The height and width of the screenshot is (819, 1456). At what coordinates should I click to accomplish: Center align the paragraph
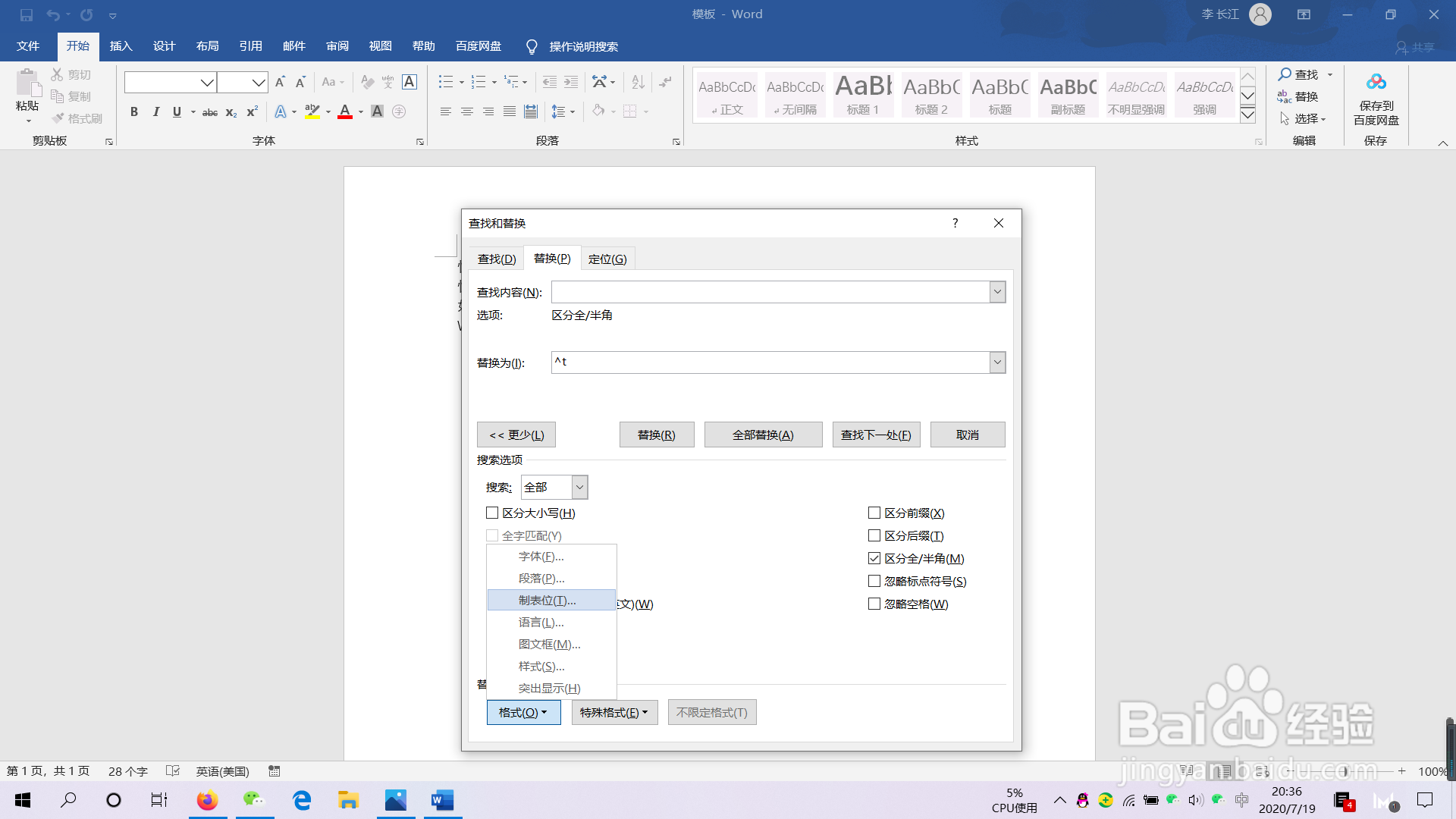tap(466, 111)
